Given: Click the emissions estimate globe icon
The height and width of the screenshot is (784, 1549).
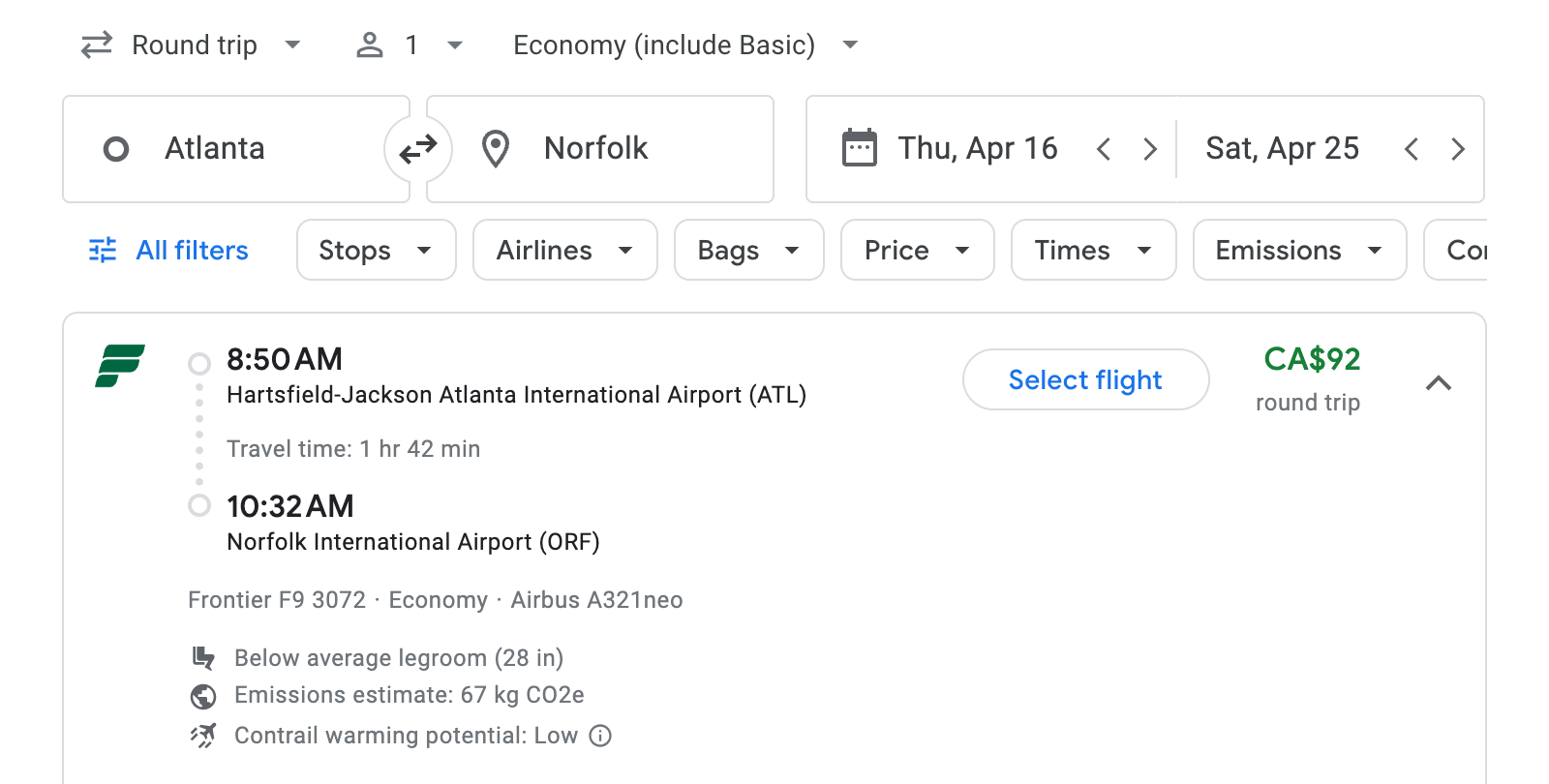Looking at the screenshot, I should tap(203, 695).
